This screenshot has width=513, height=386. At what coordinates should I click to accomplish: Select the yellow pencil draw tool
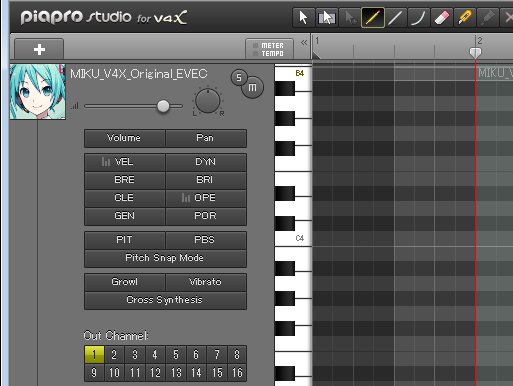pos(373,17)
